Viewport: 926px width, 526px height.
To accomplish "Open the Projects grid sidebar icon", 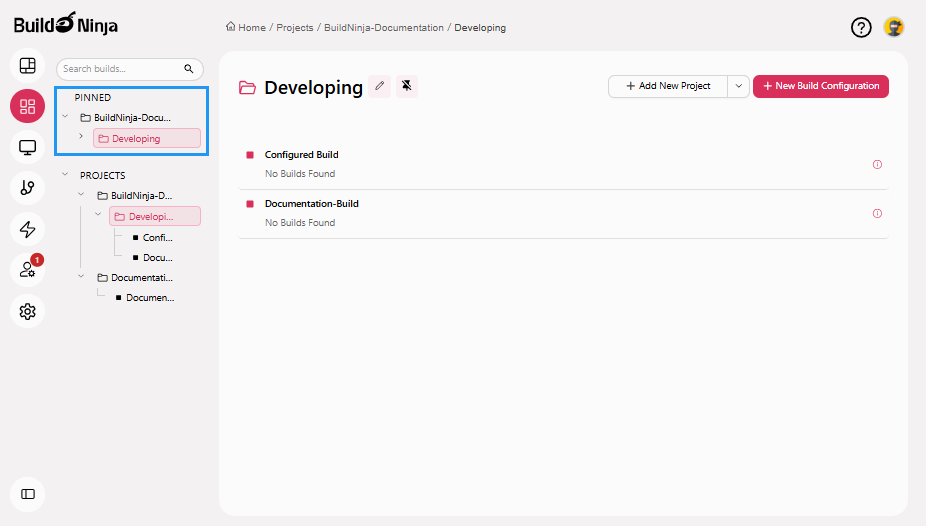I will [27, 106].
